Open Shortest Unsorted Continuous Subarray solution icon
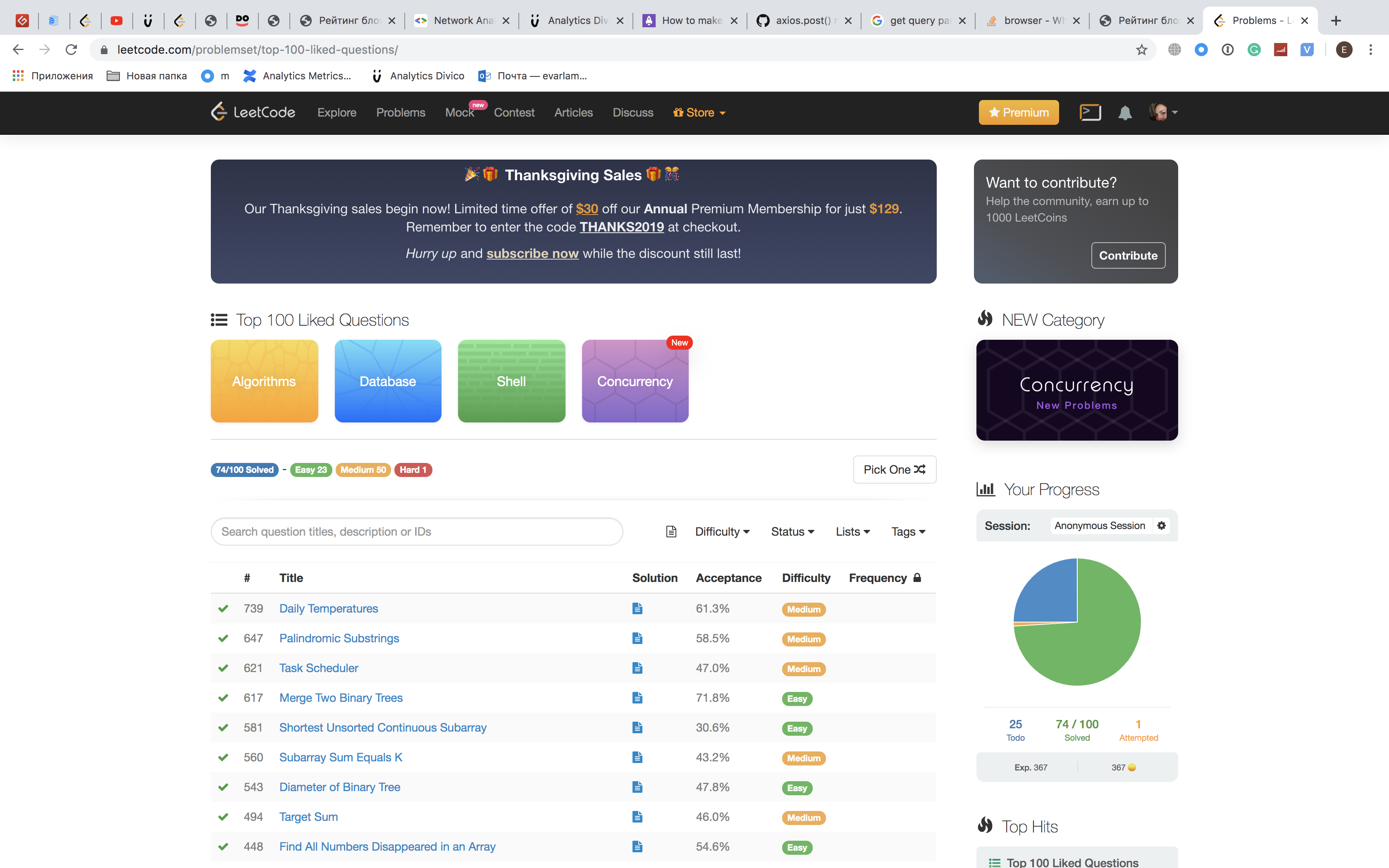The image size is (1389, 868). [x=637, y=727]
